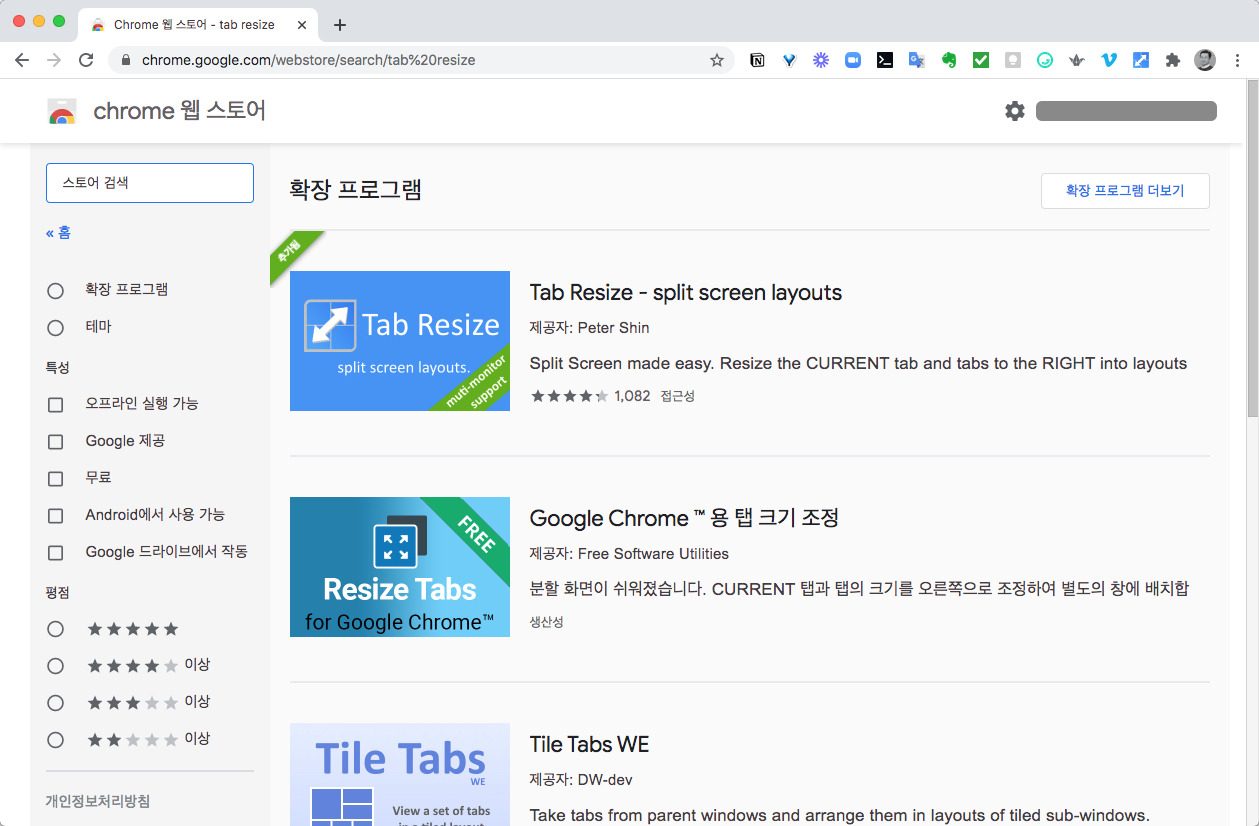The image size is (1259, 826).
Task: Close the Chrome 웹 스토어 tab
Action: (302, 25)
